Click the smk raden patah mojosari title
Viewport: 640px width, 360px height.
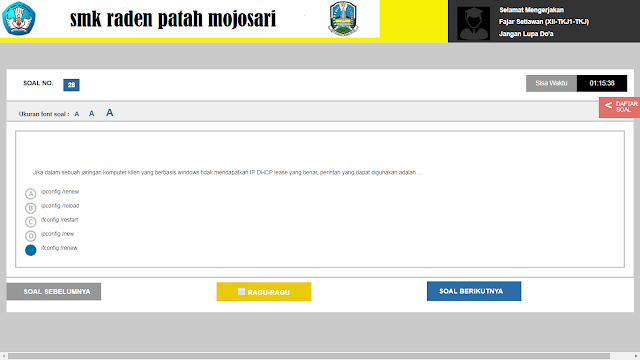pos(173,19)
